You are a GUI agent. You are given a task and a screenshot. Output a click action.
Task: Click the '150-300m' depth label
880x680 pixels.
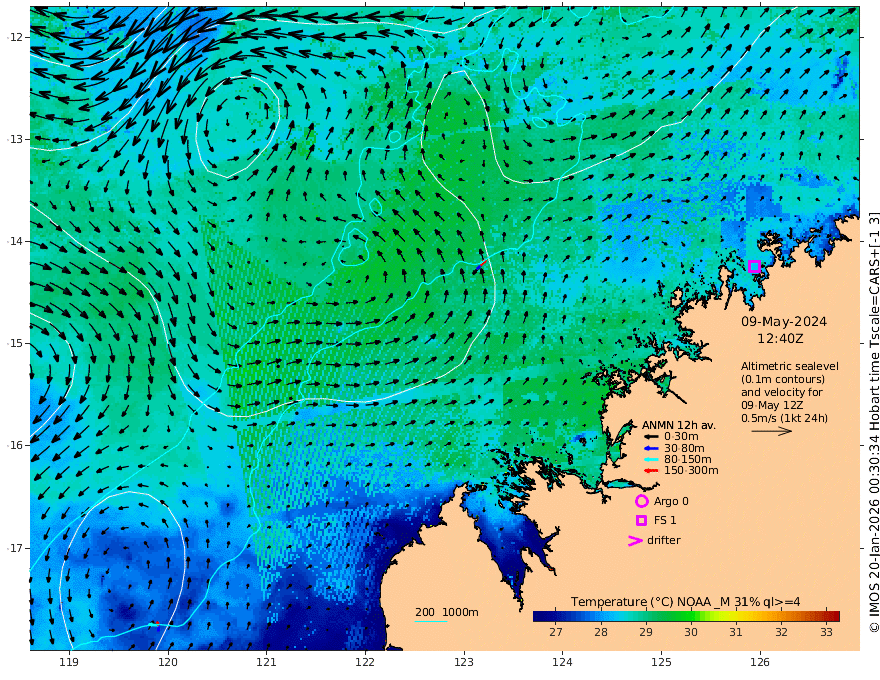[x=691, y=471]
